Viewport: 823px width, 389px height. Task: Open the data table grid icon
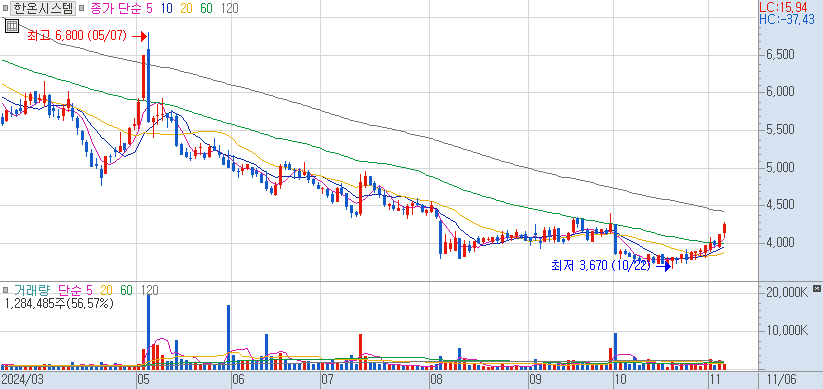(12, 26)
